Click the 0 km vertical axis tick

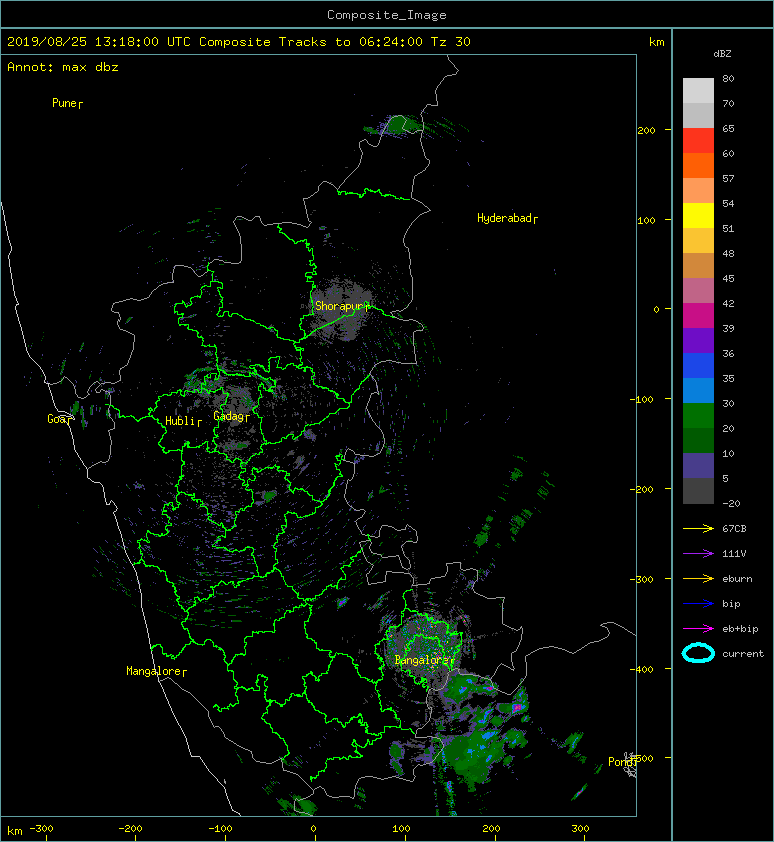(656, 309)
